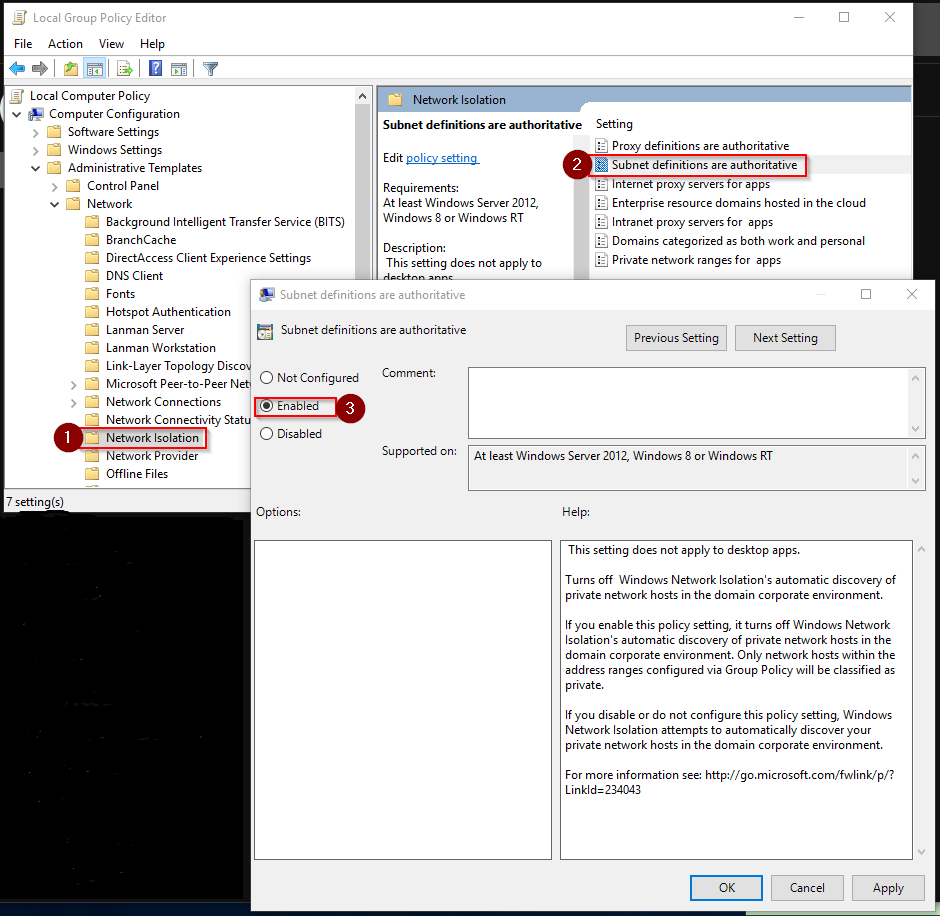Expand the Network Connections node
This screenshot has width=940, height=916.
(73, 402)
